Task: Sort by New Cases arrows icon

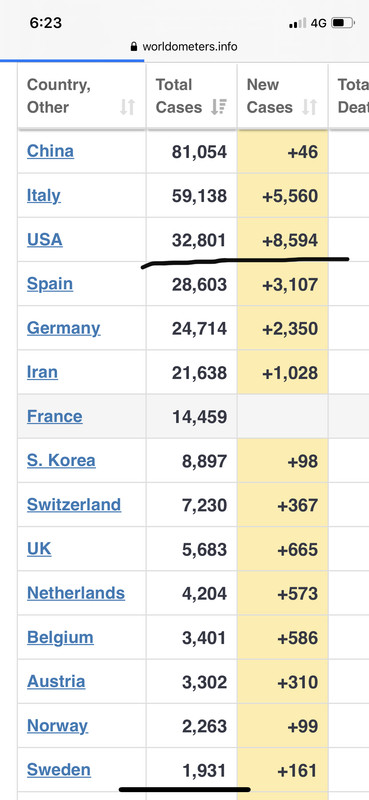Action: point(310,107)
